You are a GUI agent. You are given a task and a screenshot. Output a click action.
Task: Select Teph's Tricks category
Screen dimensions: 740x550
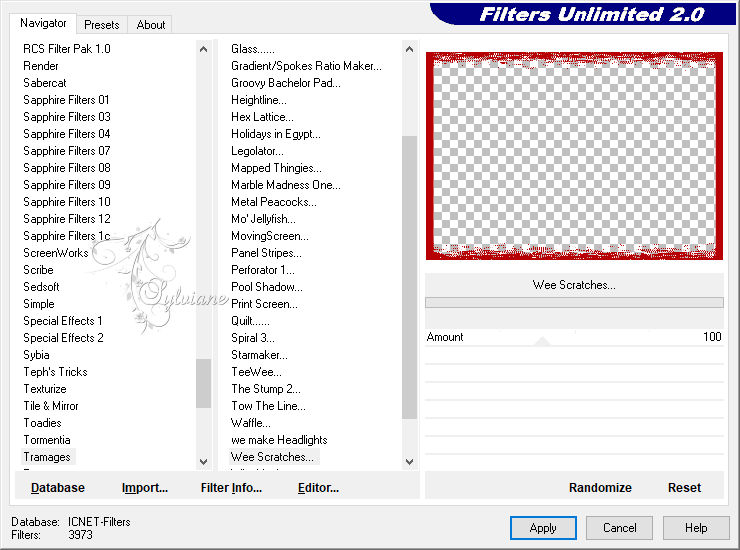click(x=55, y=372)
